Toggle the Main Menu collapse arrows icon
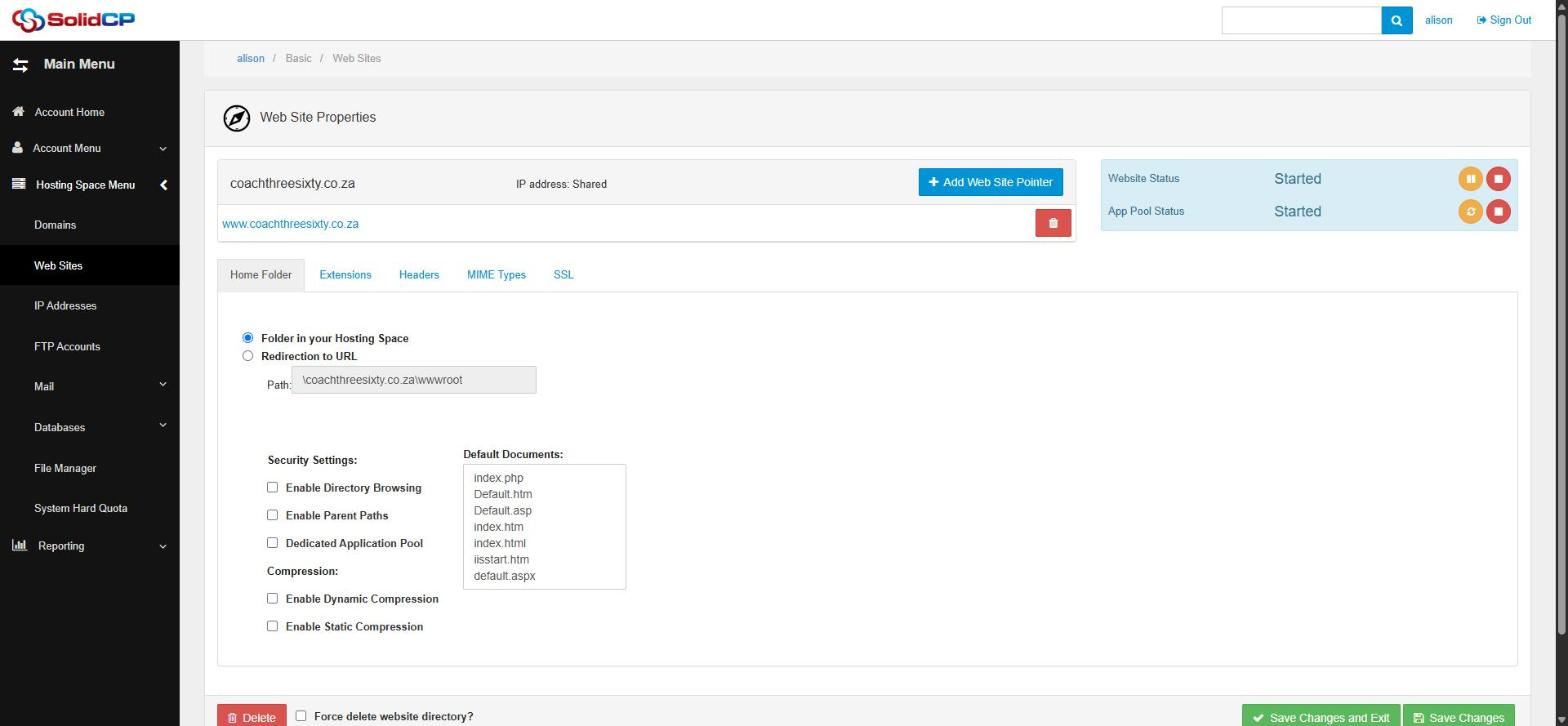Image resolution: width=1568 pixels, height=726 pixels. pyautogui.click(x=20, y=65)
